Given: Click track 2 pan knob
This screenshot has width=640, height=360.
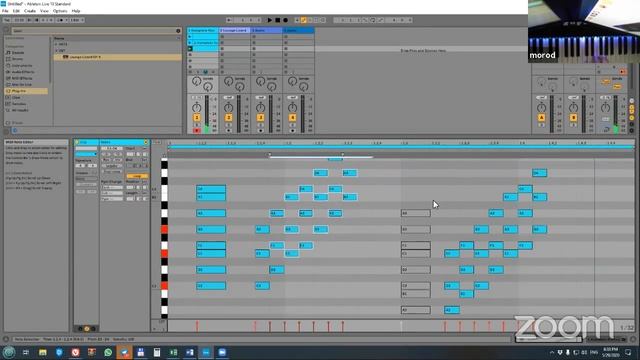Looking at the screenshot, I should (x=229, y=108).
